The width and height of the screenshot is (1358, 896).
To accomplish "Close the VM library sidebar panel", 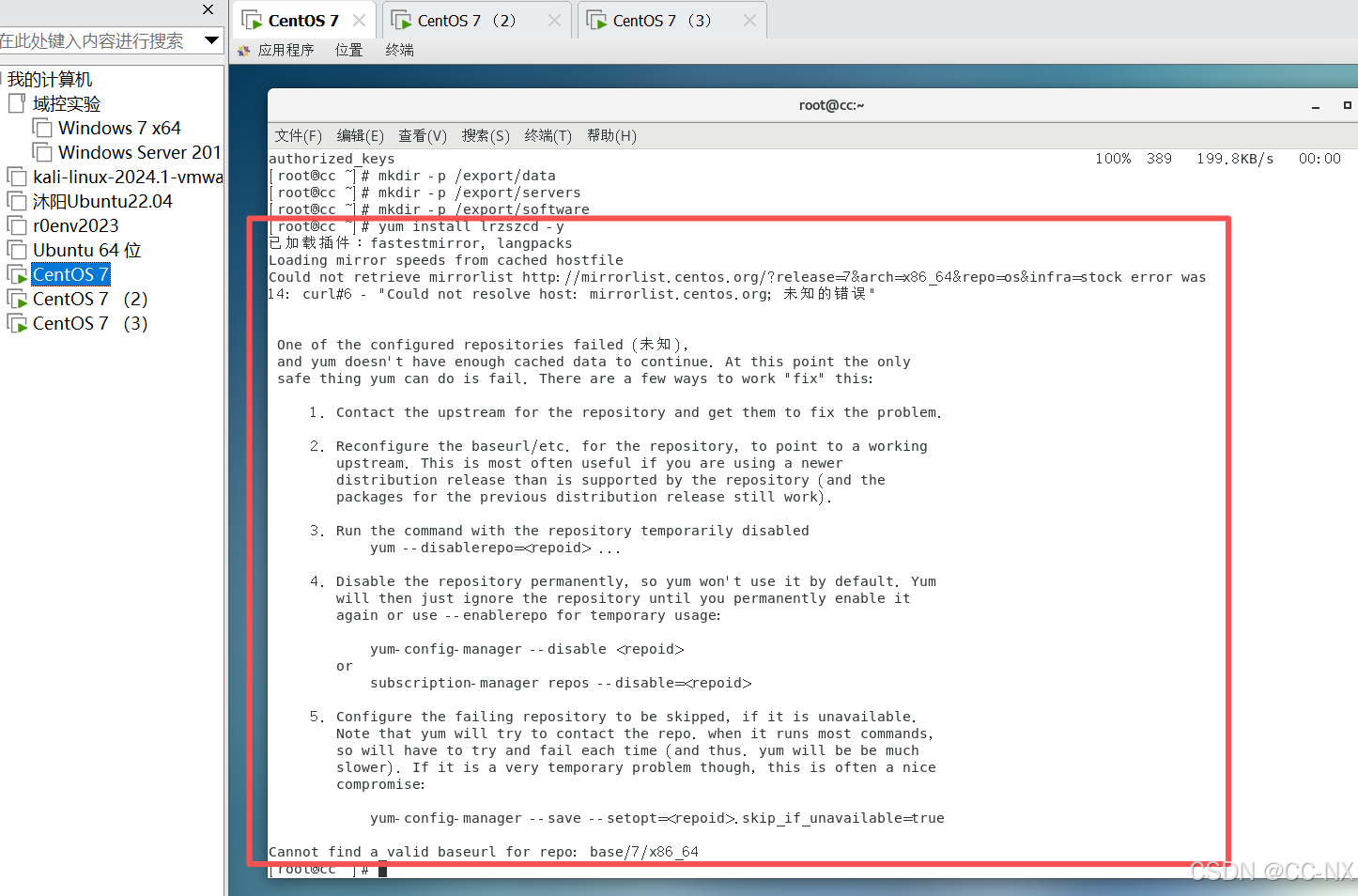I will click(208, 9).
